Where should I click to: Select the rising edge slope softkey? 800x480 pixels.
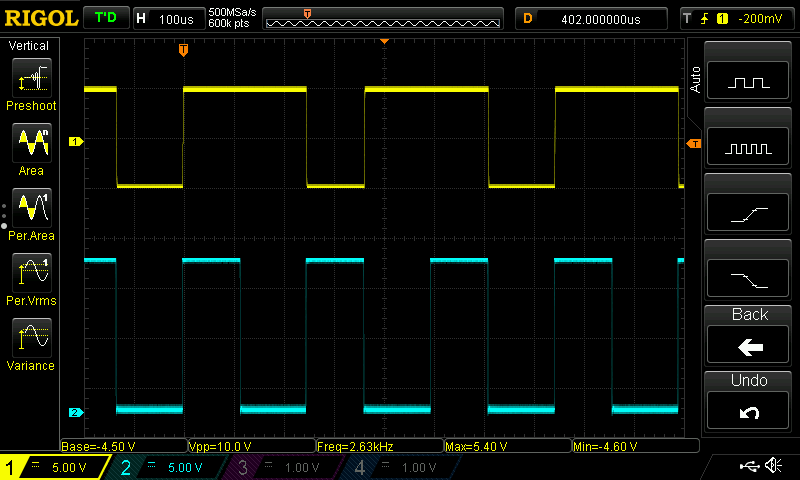click(748, 213)
